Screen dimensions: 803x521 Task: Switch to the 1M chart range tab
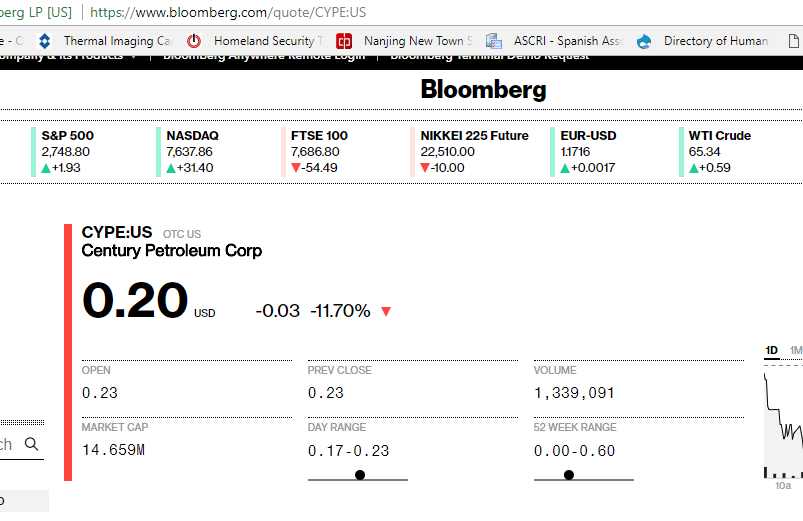796,350
